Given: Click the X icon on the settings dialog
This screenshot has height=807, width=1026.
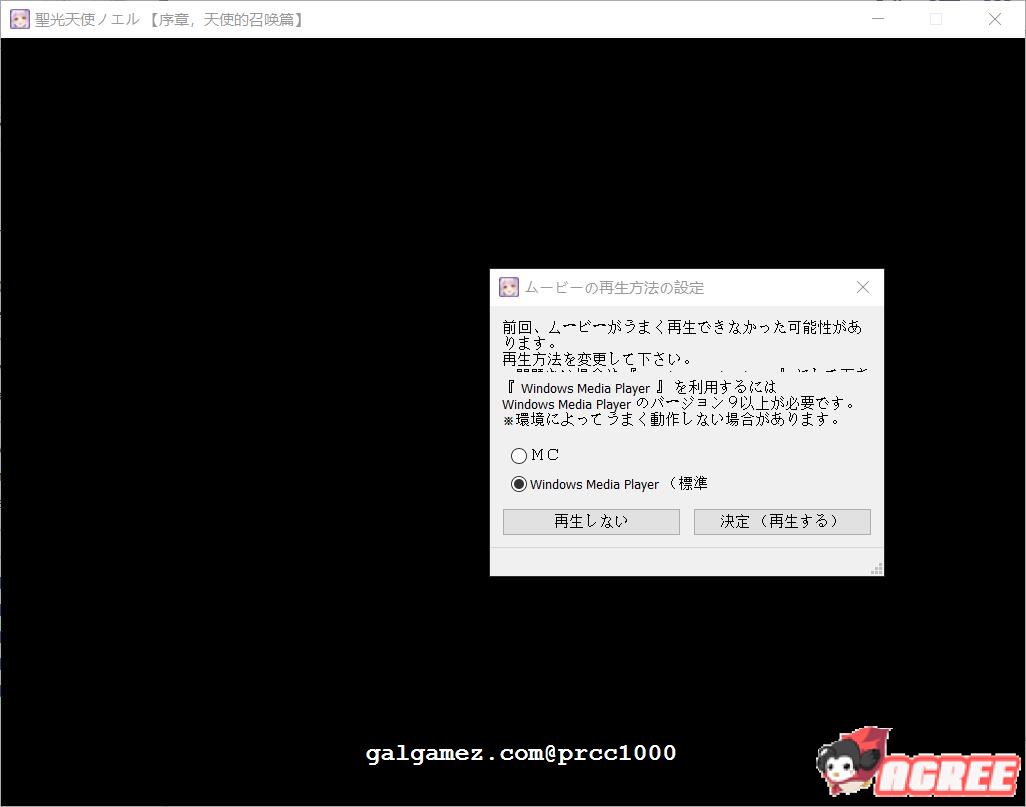Looking at the screenshot, I should click(862, 287).
